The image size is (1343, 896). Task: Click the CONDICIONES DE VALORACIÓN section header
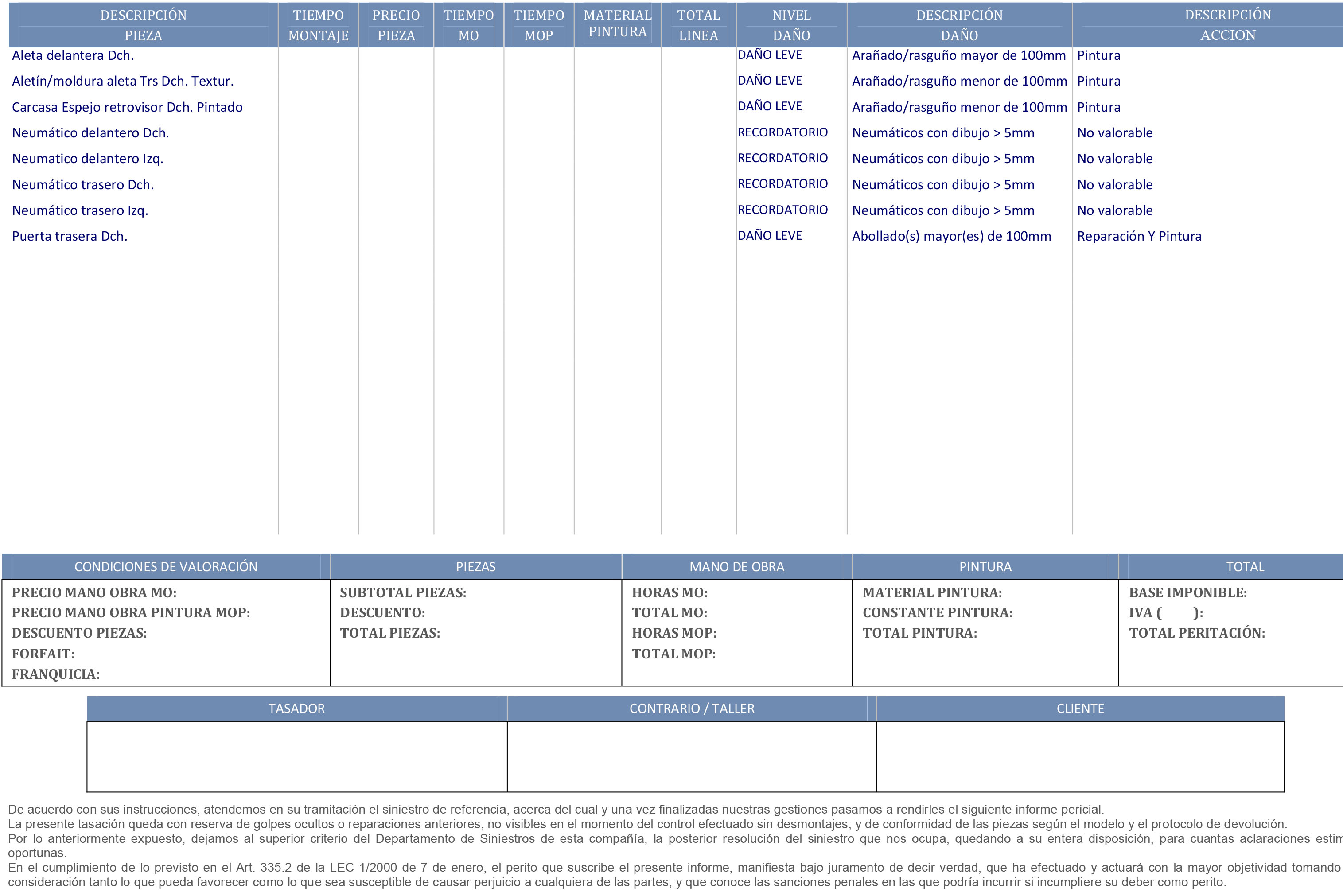[166, 566]
